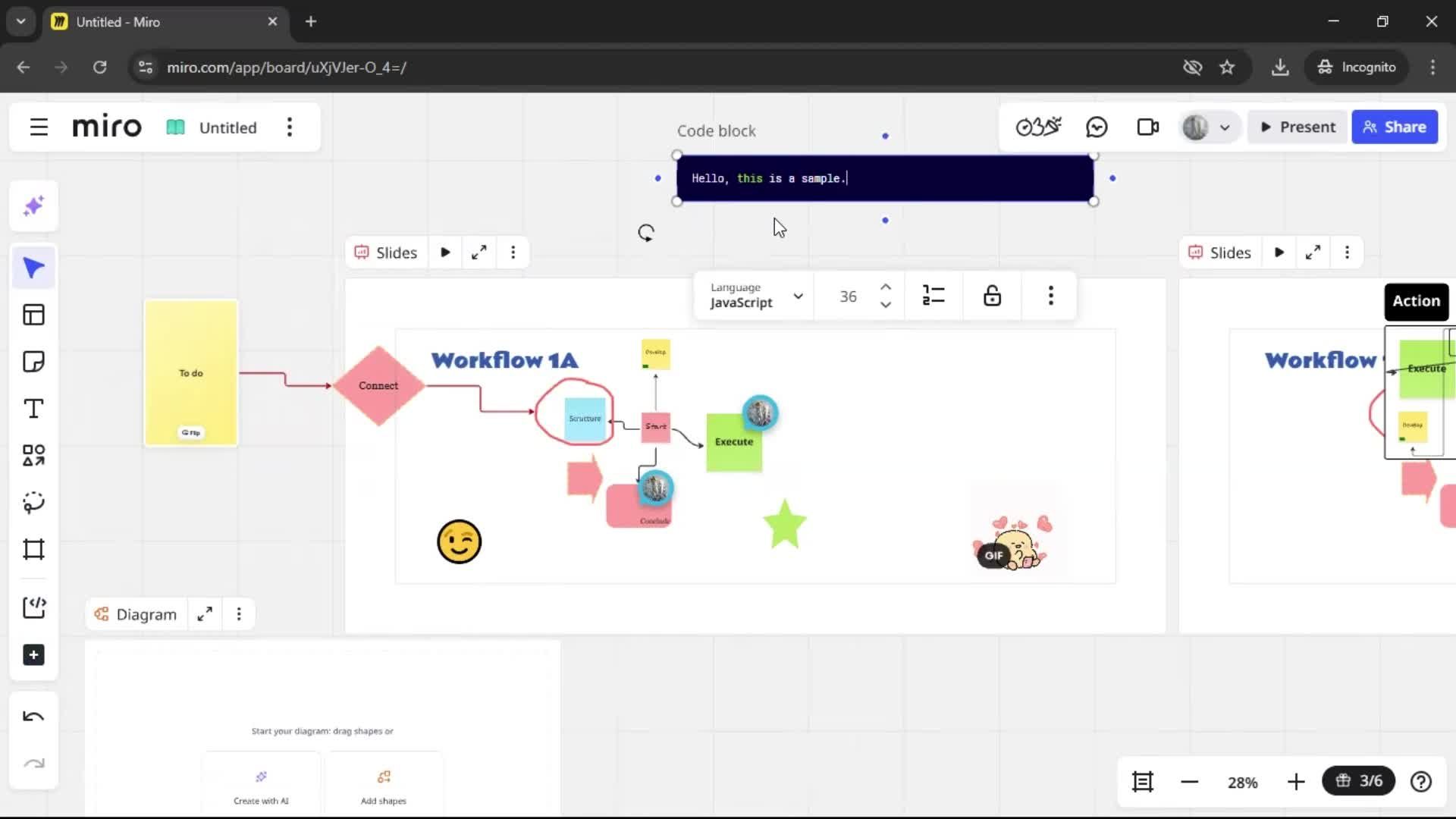Select the green star shape
The height and width of the screenshot is (819, 1456).
(784, 524)
